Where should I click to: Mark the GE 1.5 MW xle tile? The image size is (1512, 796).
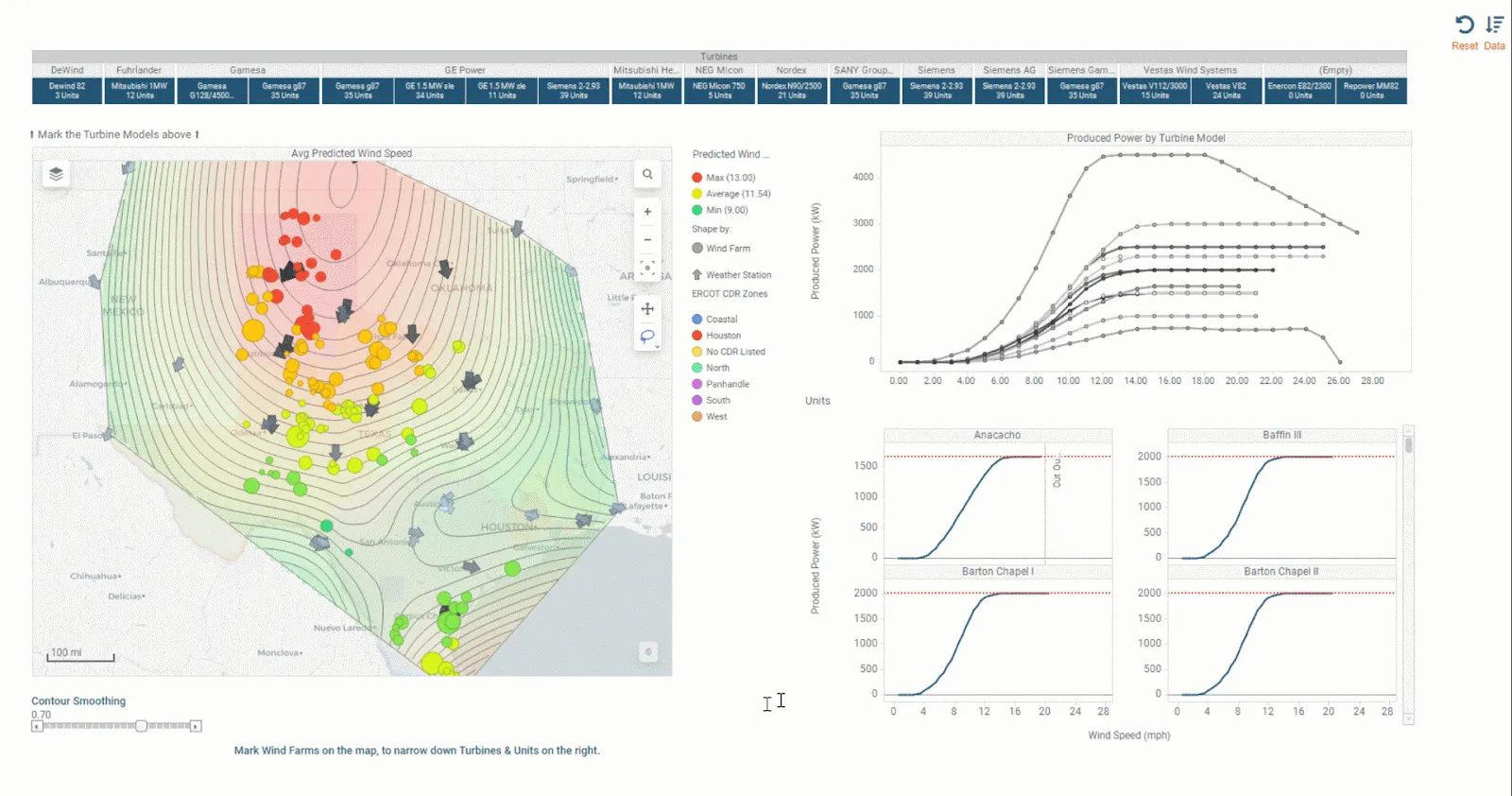pyautogui.click(x=501, y=91)
